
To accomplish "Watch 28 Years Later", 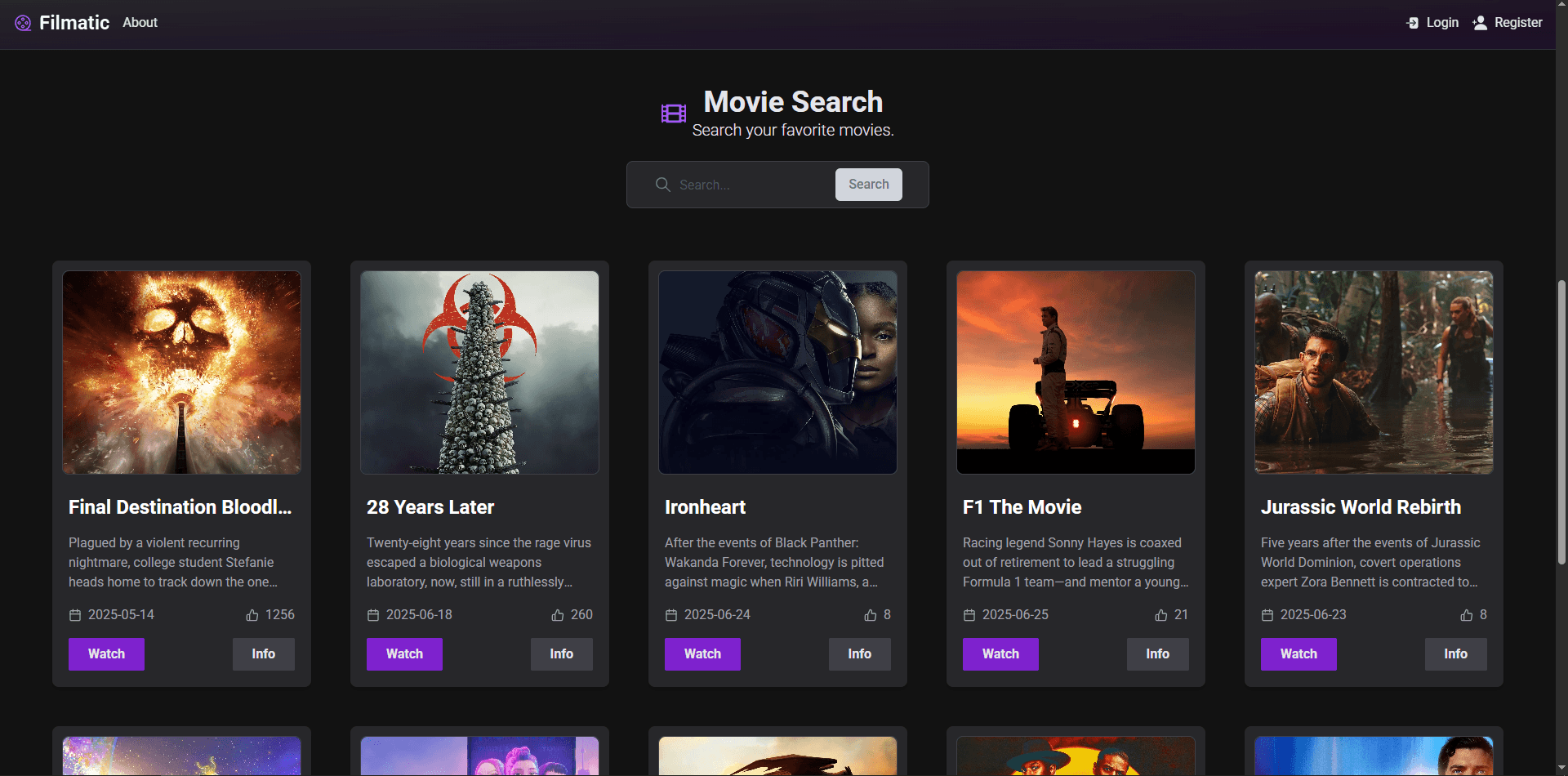I will pos(404,654).
